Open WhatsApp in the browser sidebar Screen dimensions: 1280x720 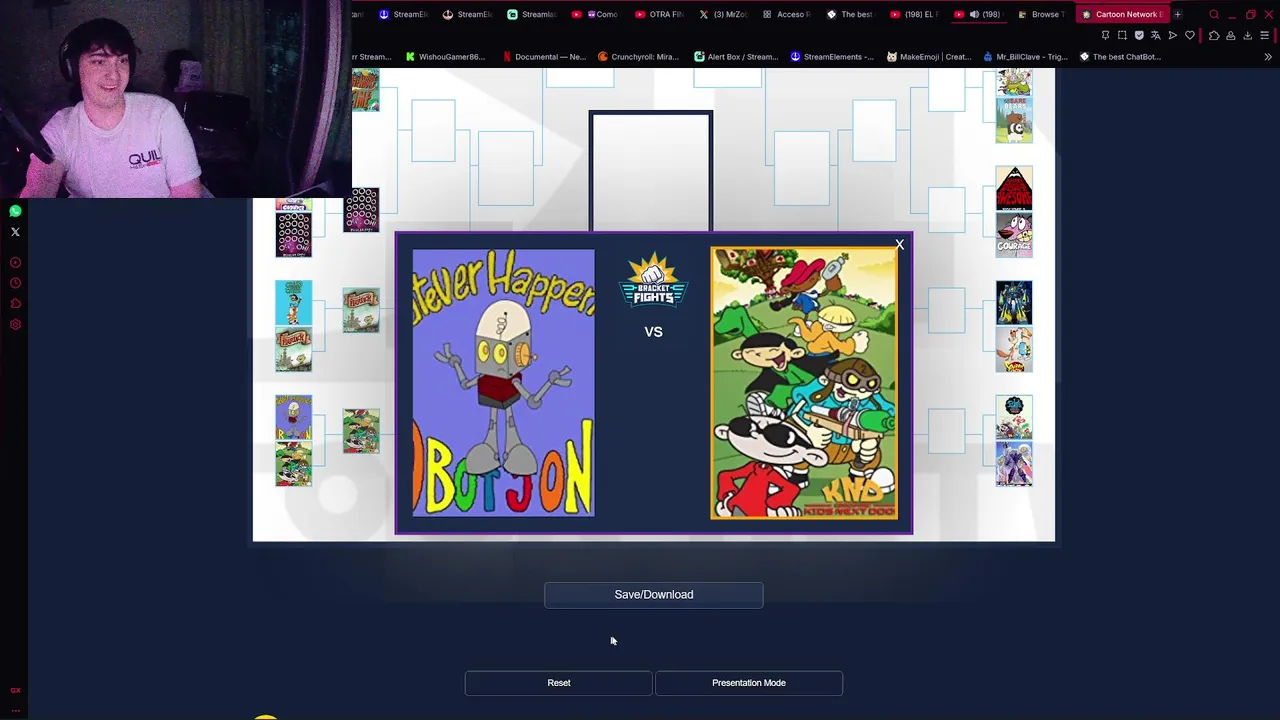coord(15,211)
